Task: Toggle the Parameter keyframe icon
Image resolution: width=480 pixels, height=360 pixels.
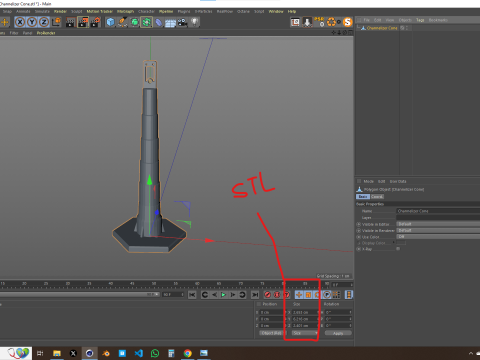Action: 327,295
